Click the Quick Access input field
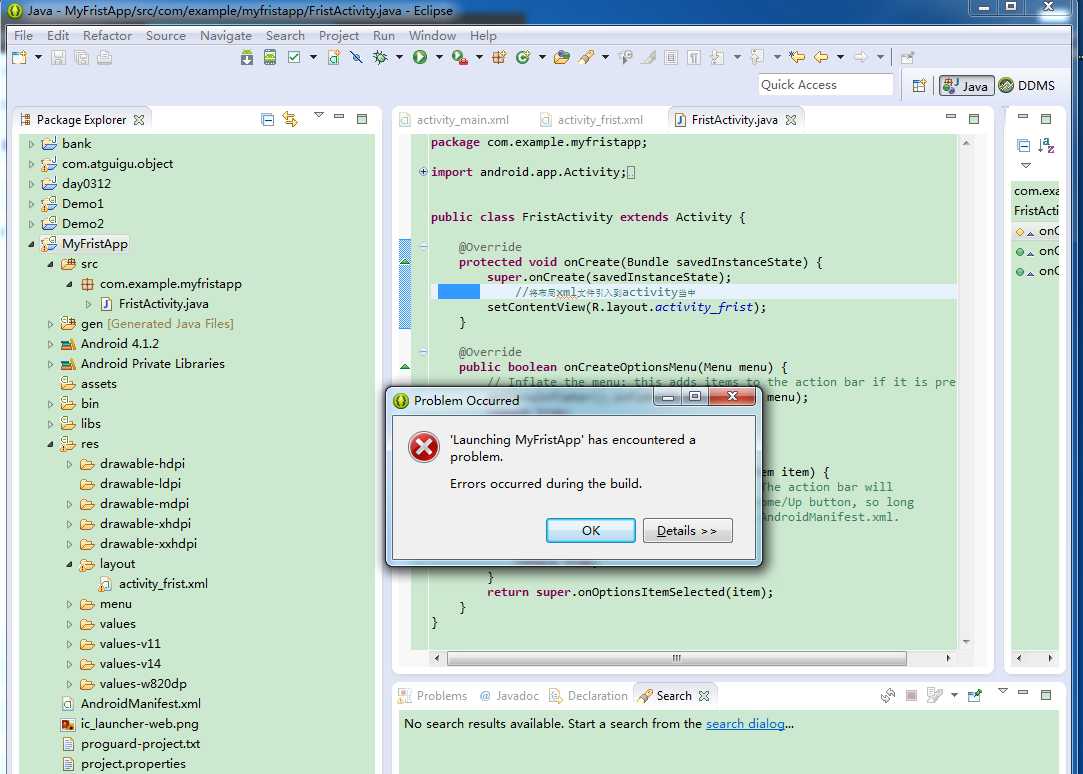1083x774 pixels. click(825, 85)
